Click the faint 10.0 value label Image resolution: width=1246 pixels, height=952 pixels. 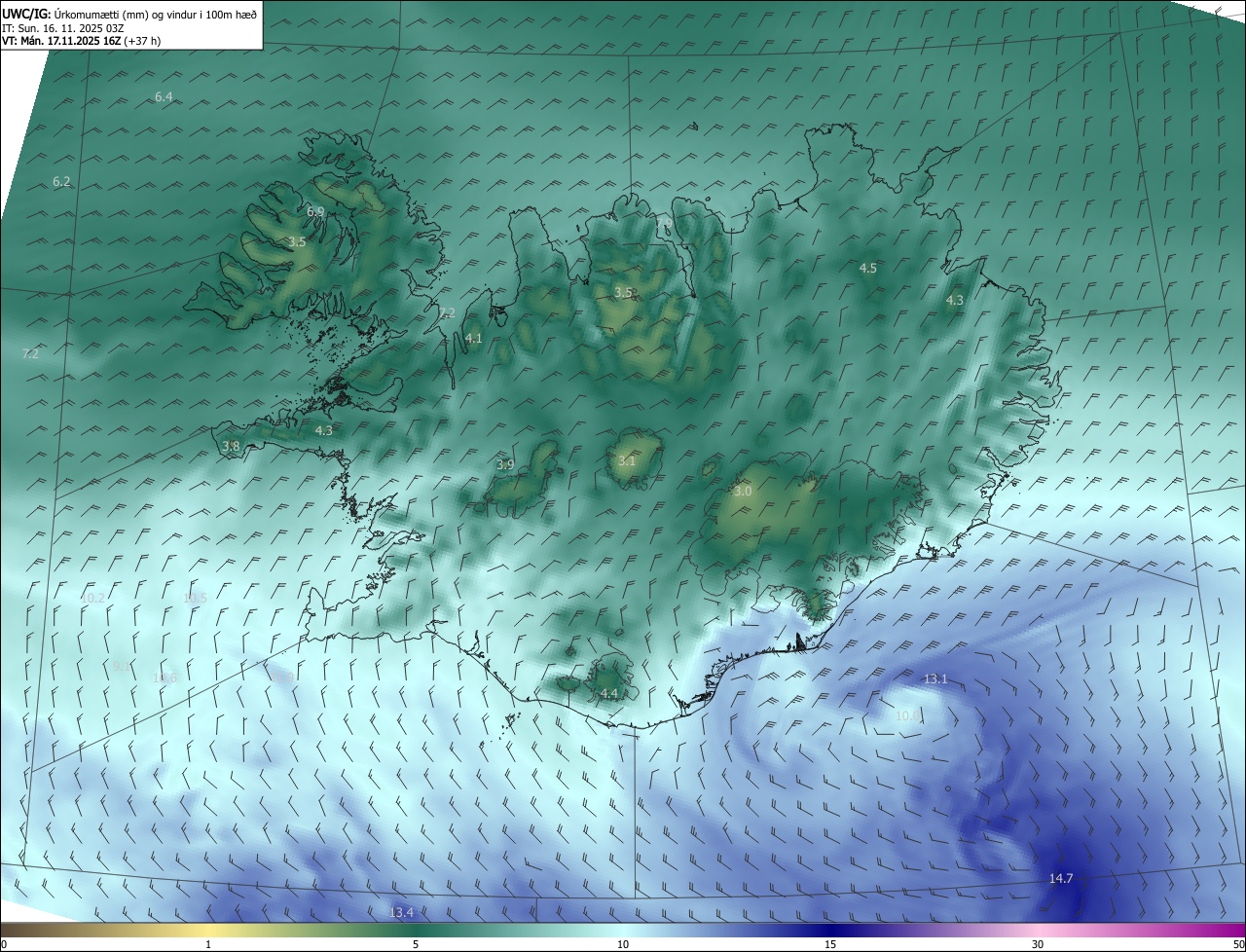tap(908, 715)
